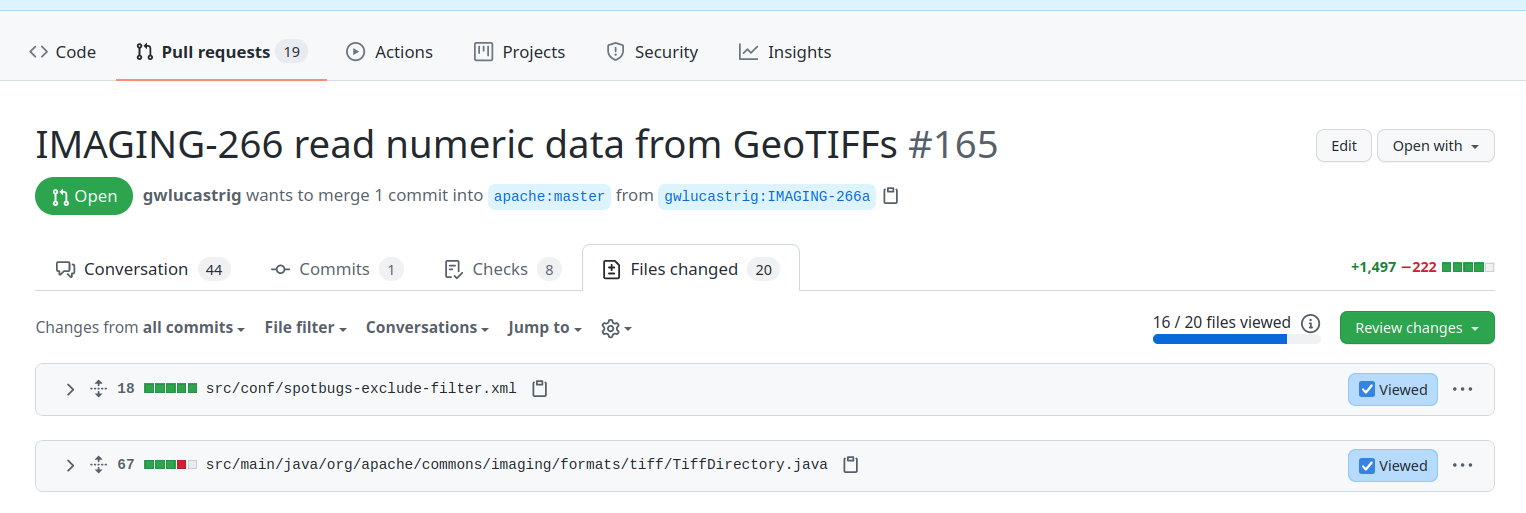This screenshot has height=513, width=1526.
Task: Expand all lines in TiffDirectory.java
Action: [x=98, y=465]
